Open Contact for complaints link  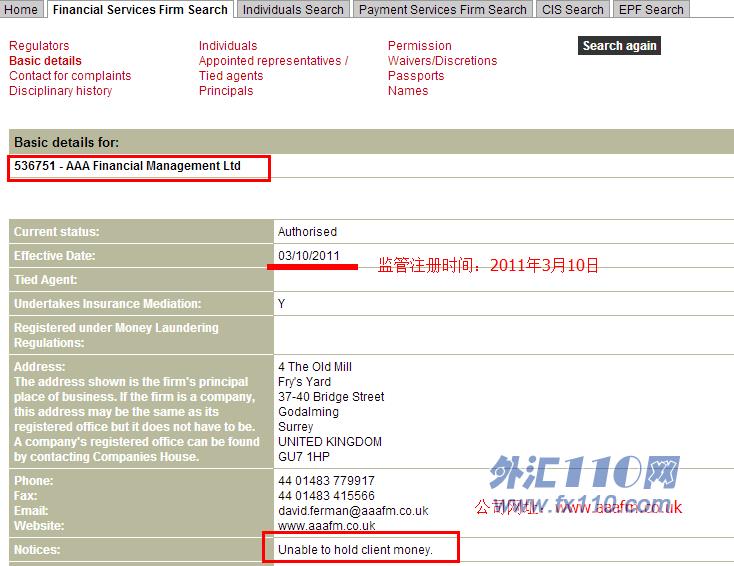[70, 75]
